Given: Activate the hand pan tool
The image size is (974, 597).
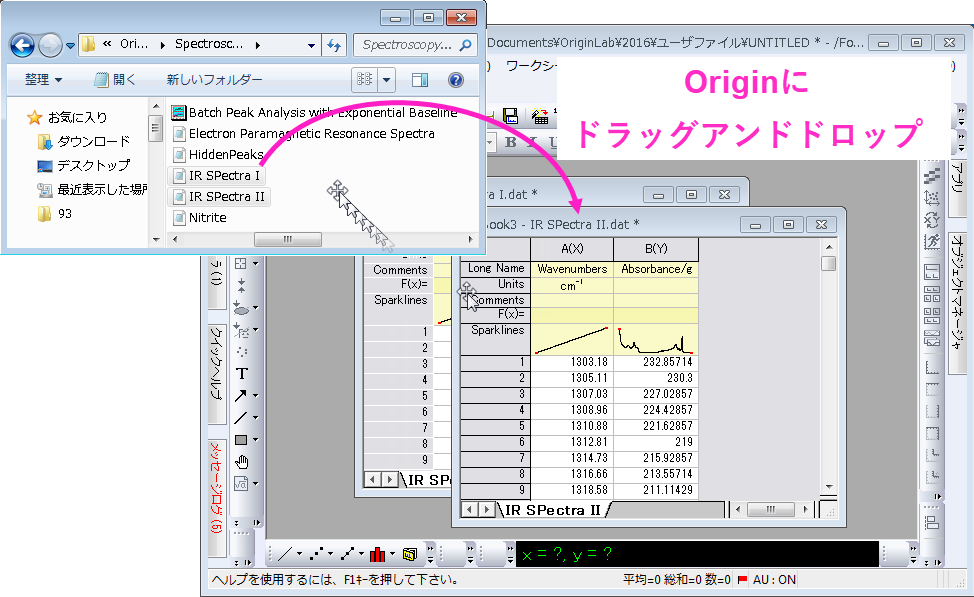Looking at the screenshot, I should pyautogui.click(x=242, y=462).
